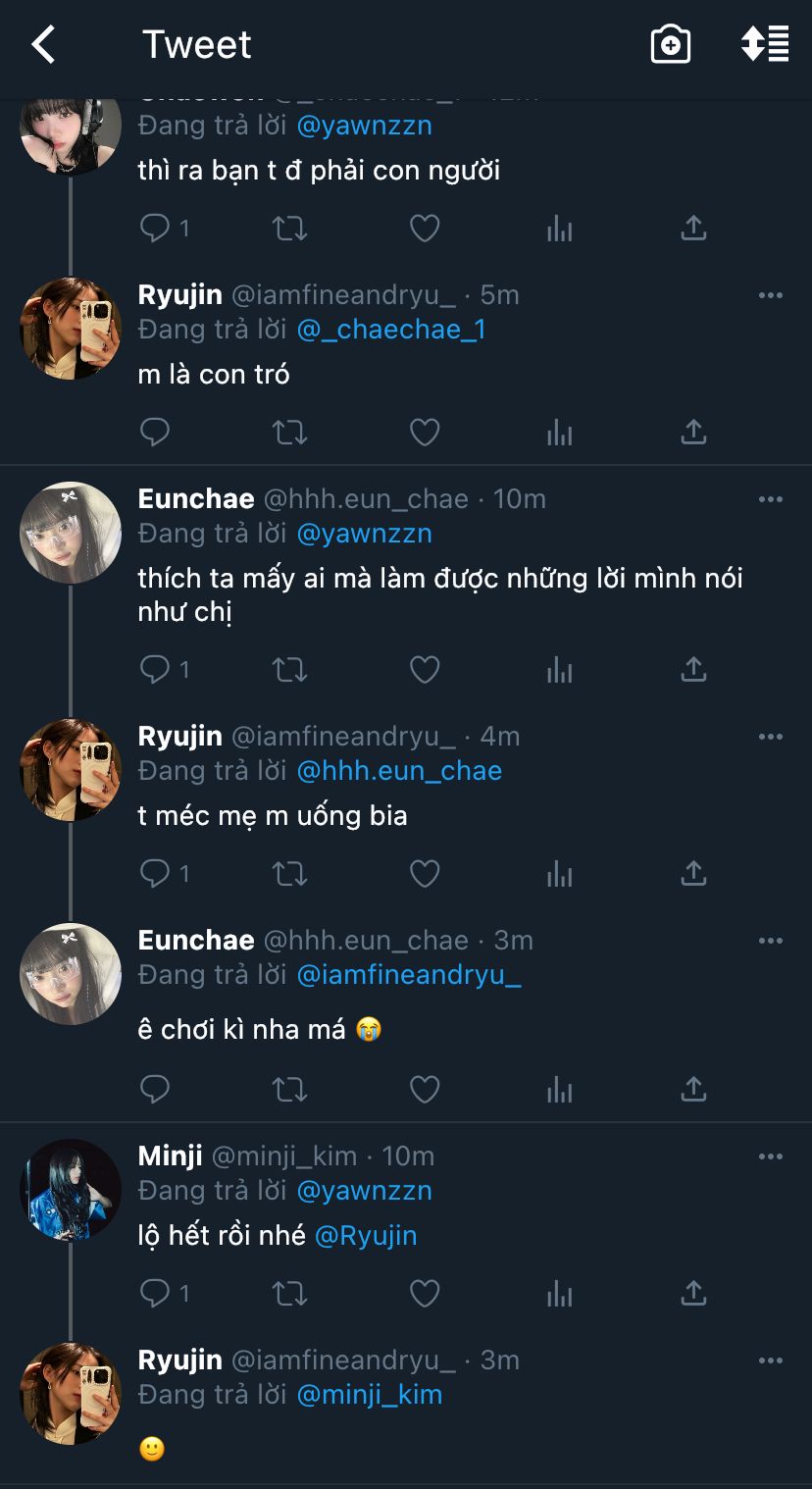This screenshot has height=1489, width=812.
Task: Like Ryujin's "m là con tró" reply
Action: (x=424, y=433)
